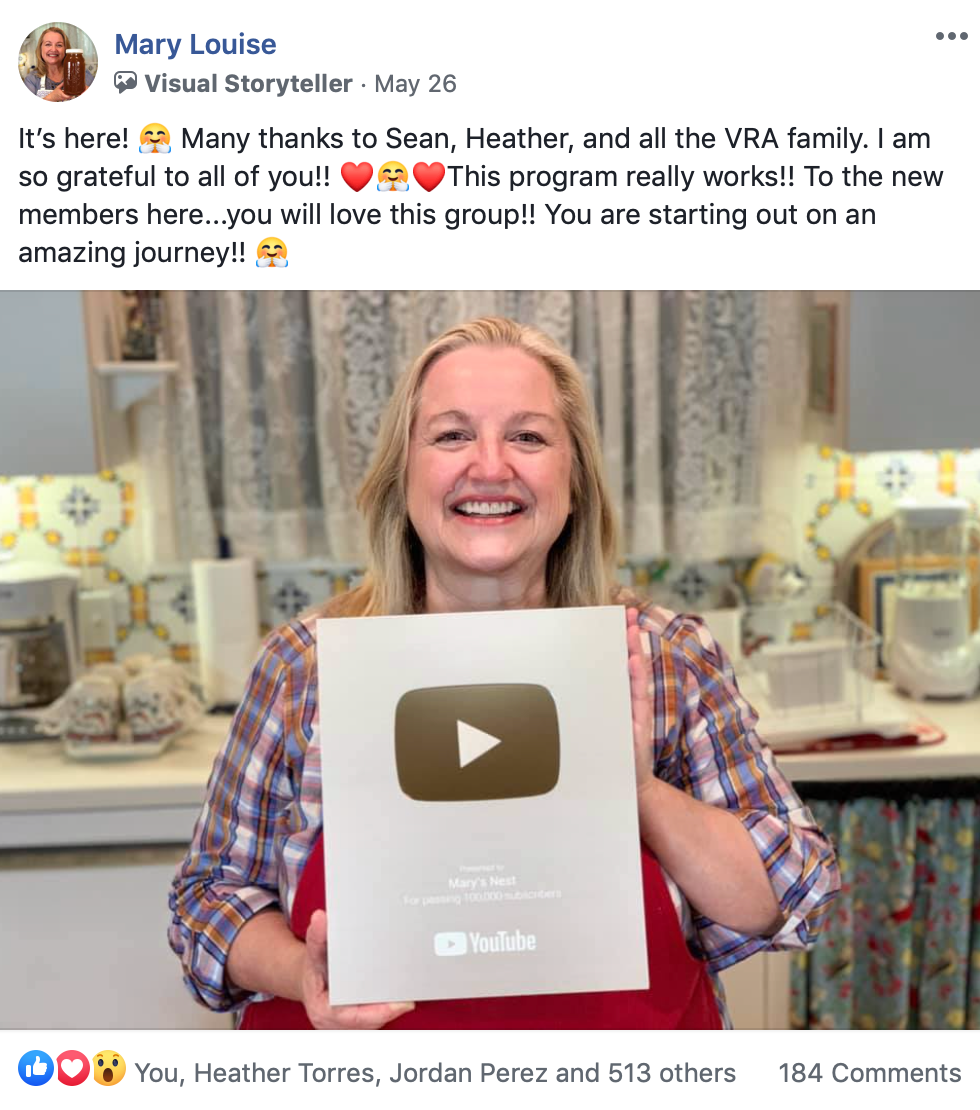
Task: Click the first red heart emoji
Action: point(357,177)
